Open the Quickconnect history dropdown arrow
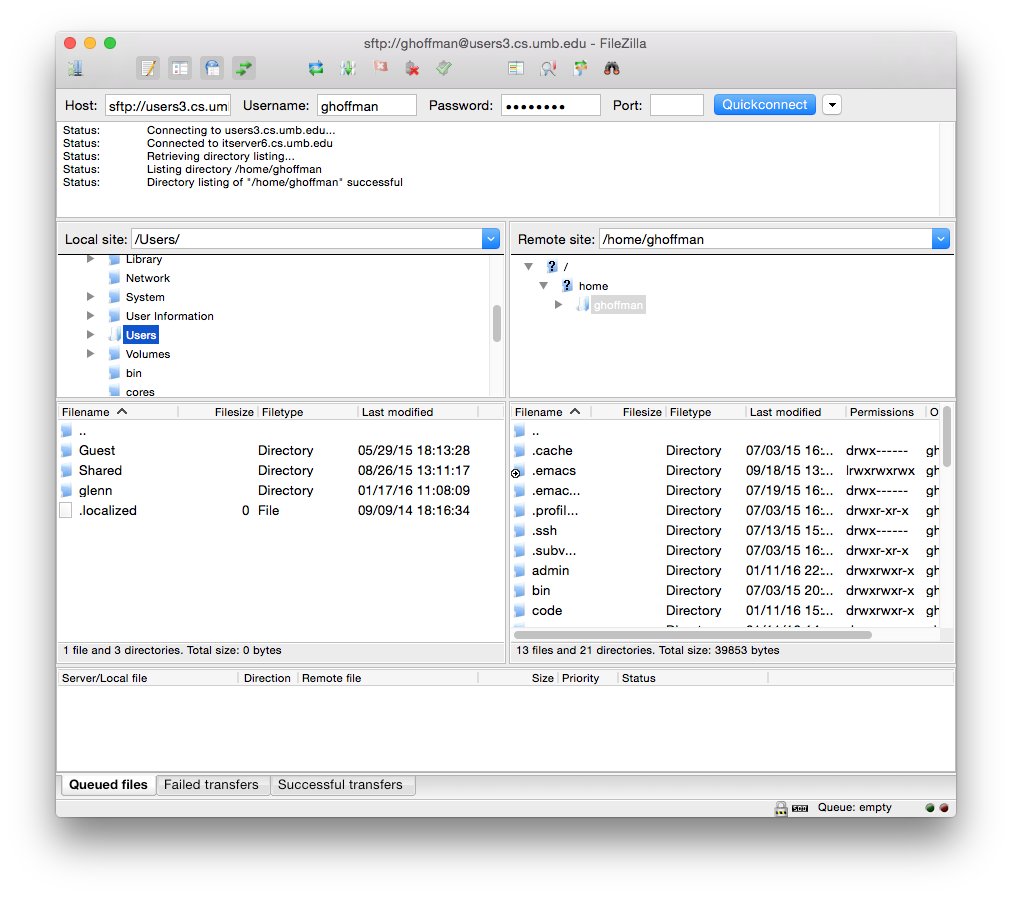The width and height of the screenshot is (1012, 897). click(x=833, y=105)
